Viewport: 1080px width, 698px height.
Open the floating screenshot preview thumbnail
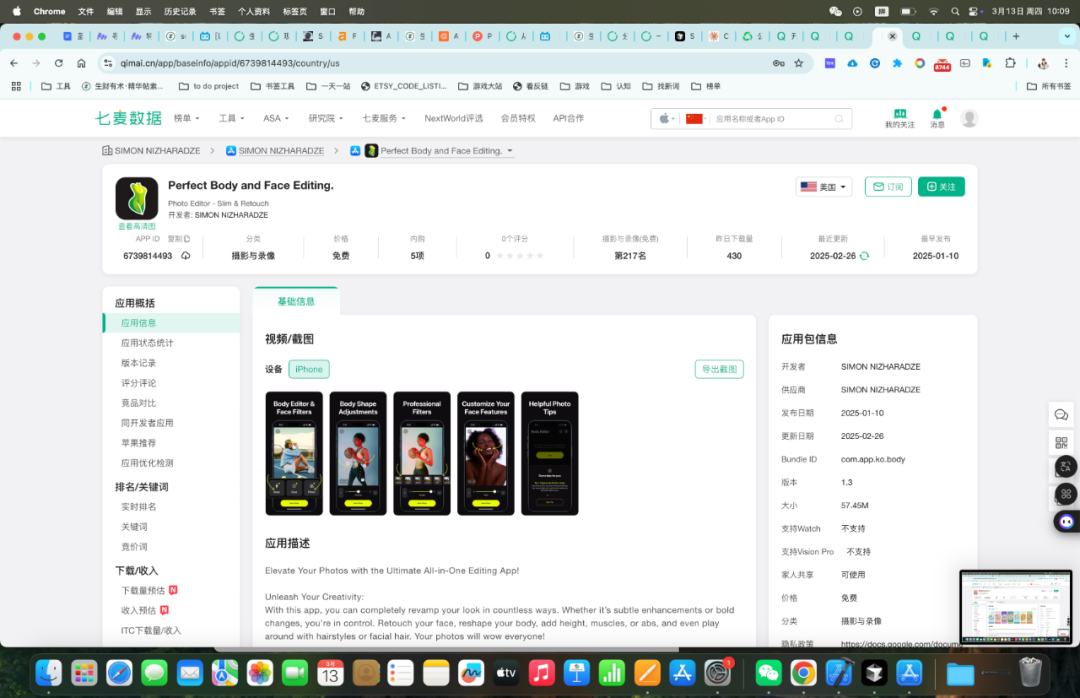tap(1016, 607)
